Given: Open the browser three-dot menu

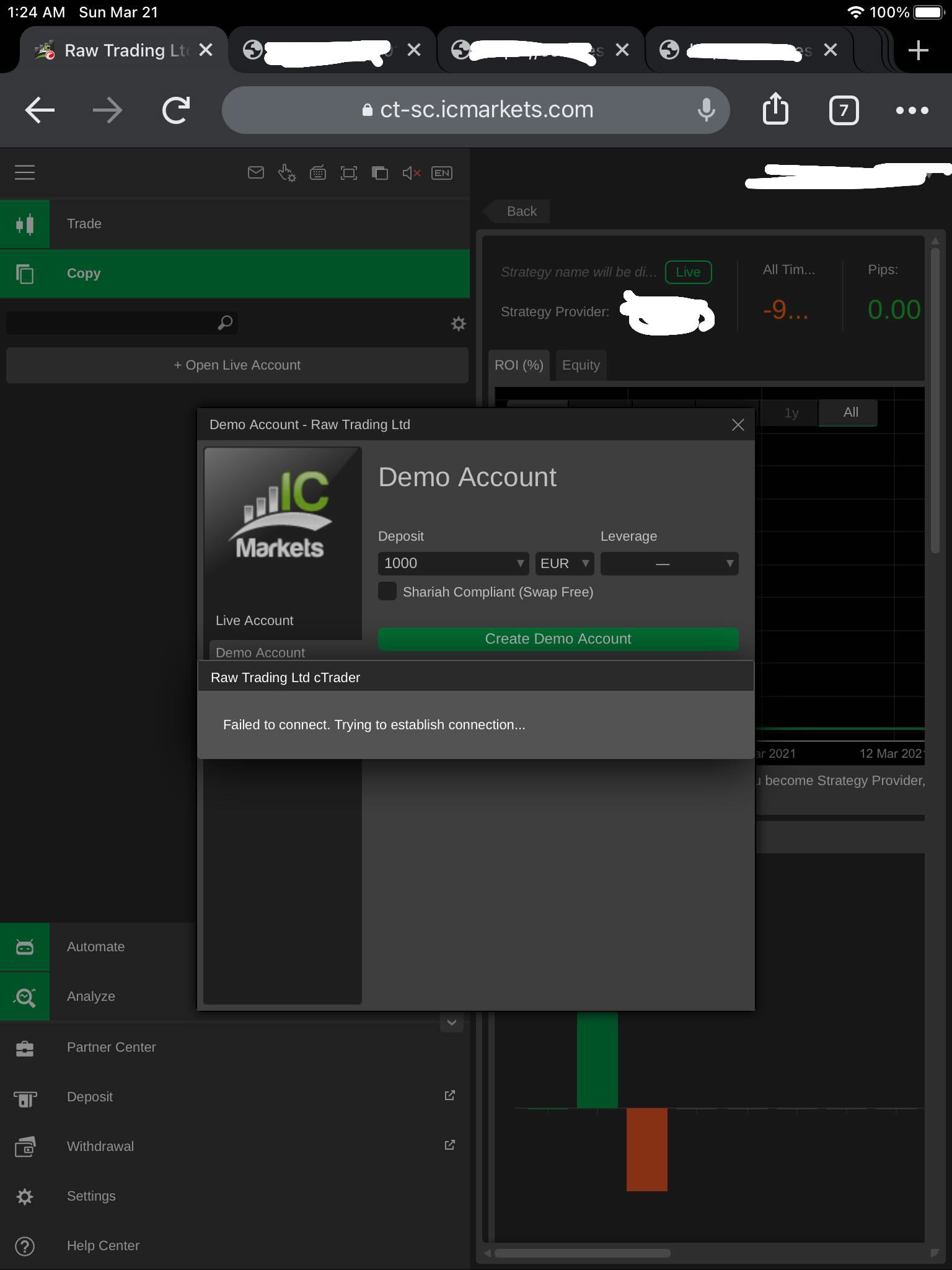Looking at the screenshot, I should coord(912,110).
